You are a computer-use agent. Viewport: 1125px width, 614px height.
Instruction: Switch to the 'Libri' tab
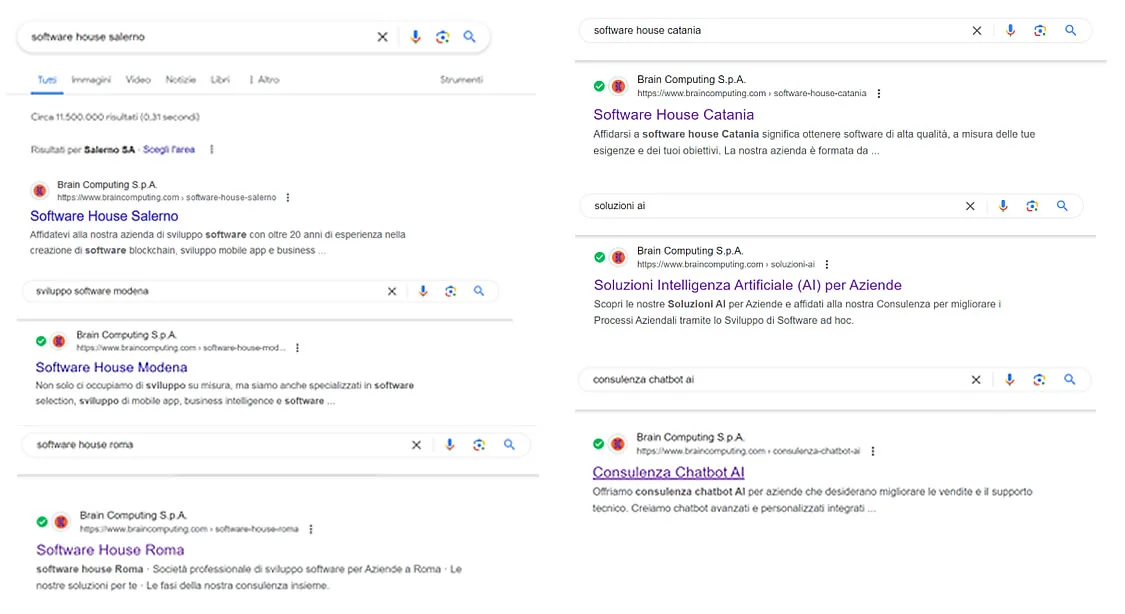click(220, 80)
